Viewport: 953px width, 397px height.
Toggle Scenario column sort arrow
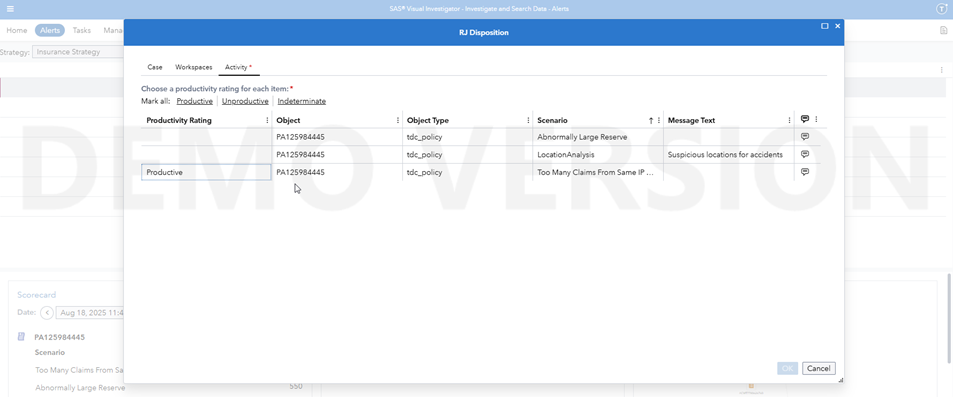[651, 120]
